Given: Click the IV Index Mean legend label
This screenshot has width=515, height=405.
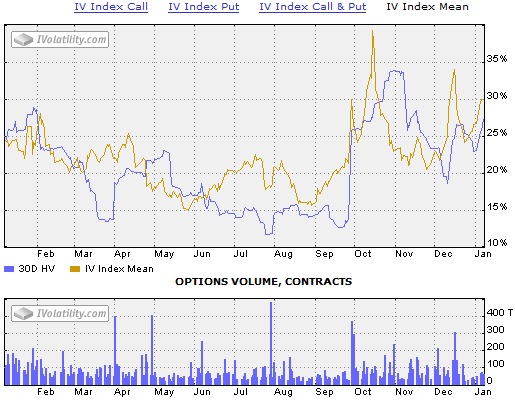Looking at the screenshot, I should [x=119, y=269].
